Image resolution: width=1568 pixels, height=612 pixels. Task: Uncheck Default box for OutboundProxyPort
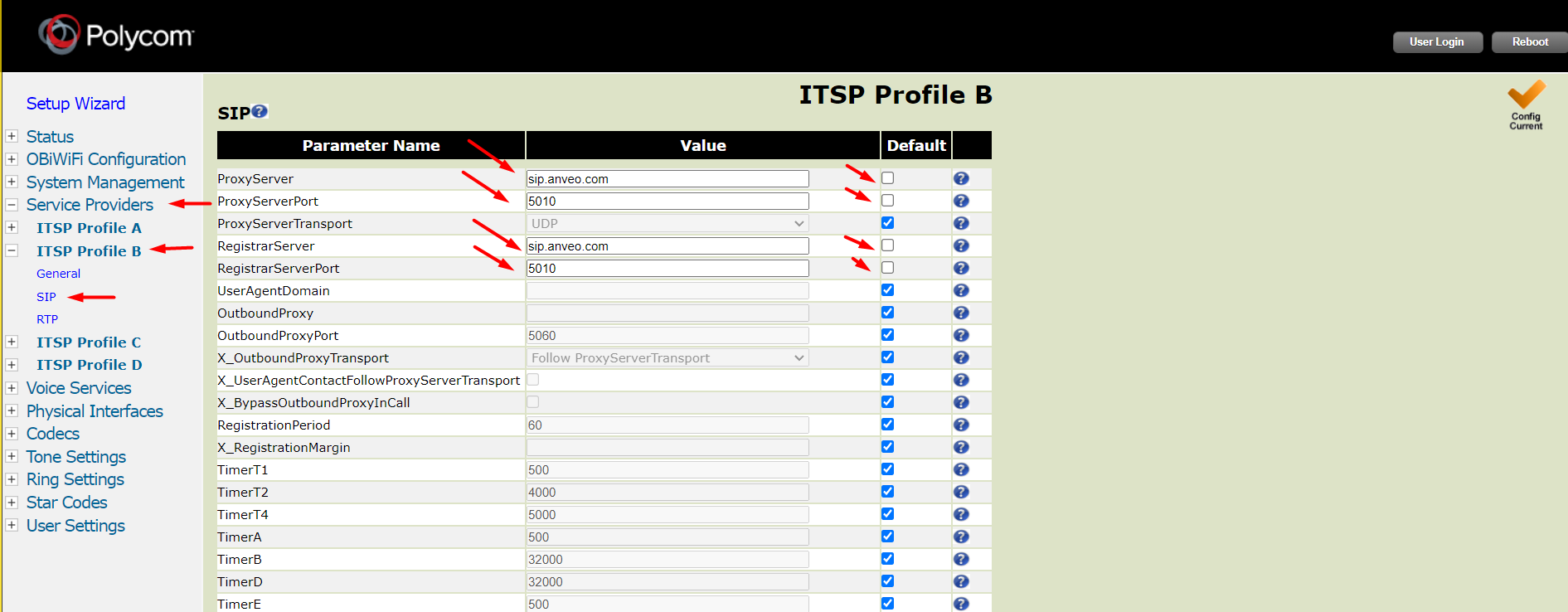pos(887,334)
